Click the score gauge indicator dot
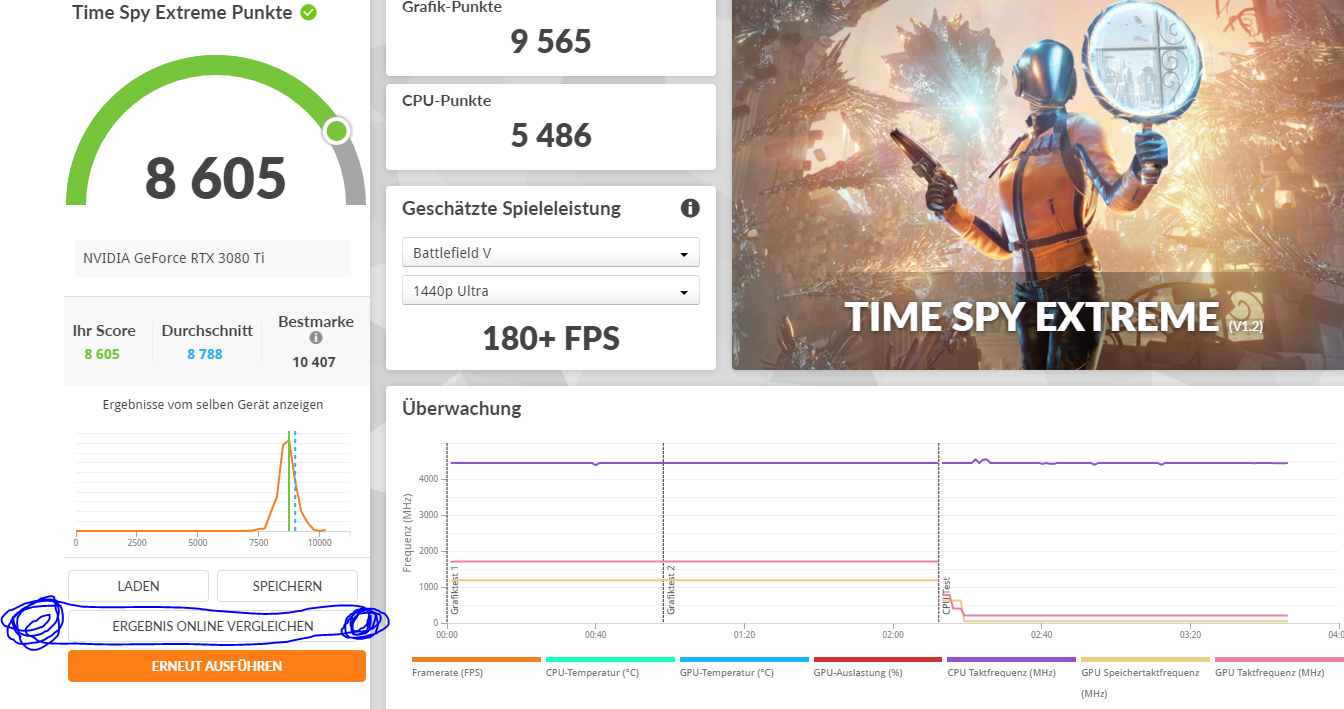The width and height of the screenshot is (1344, 709). [337, 131]
